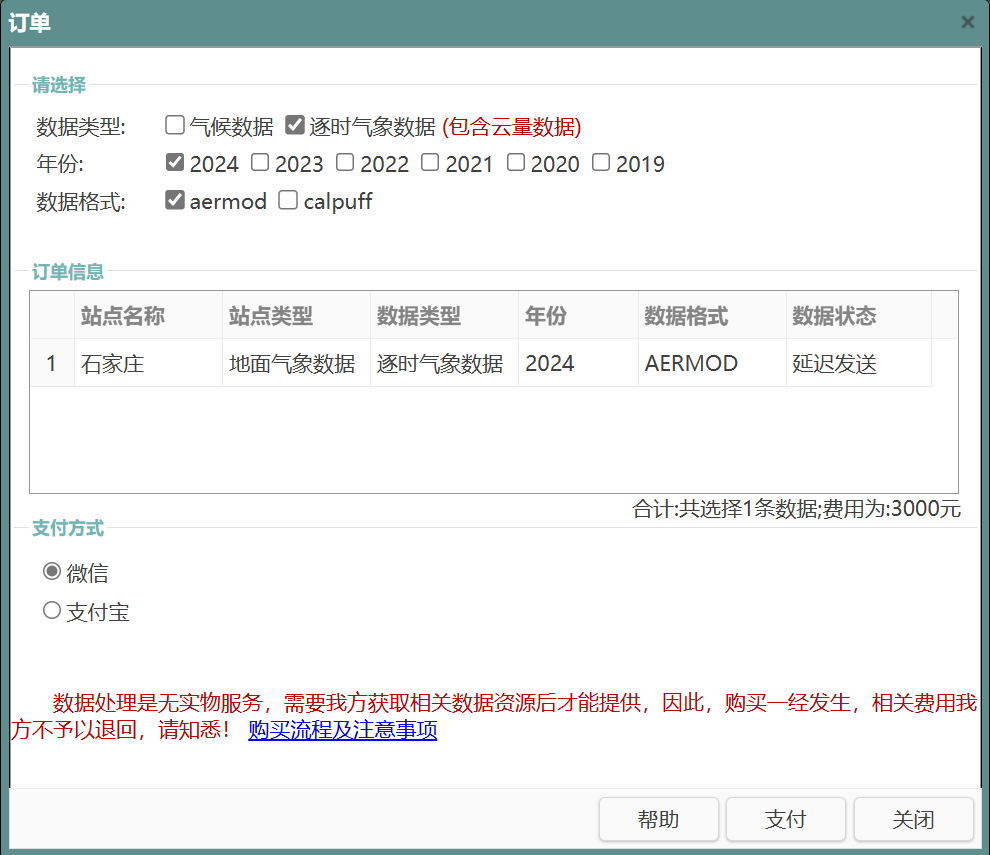Check the 2020 year option
Image resolution: width=990 pixels, height=855 pixels.
(x=516, y=163)
